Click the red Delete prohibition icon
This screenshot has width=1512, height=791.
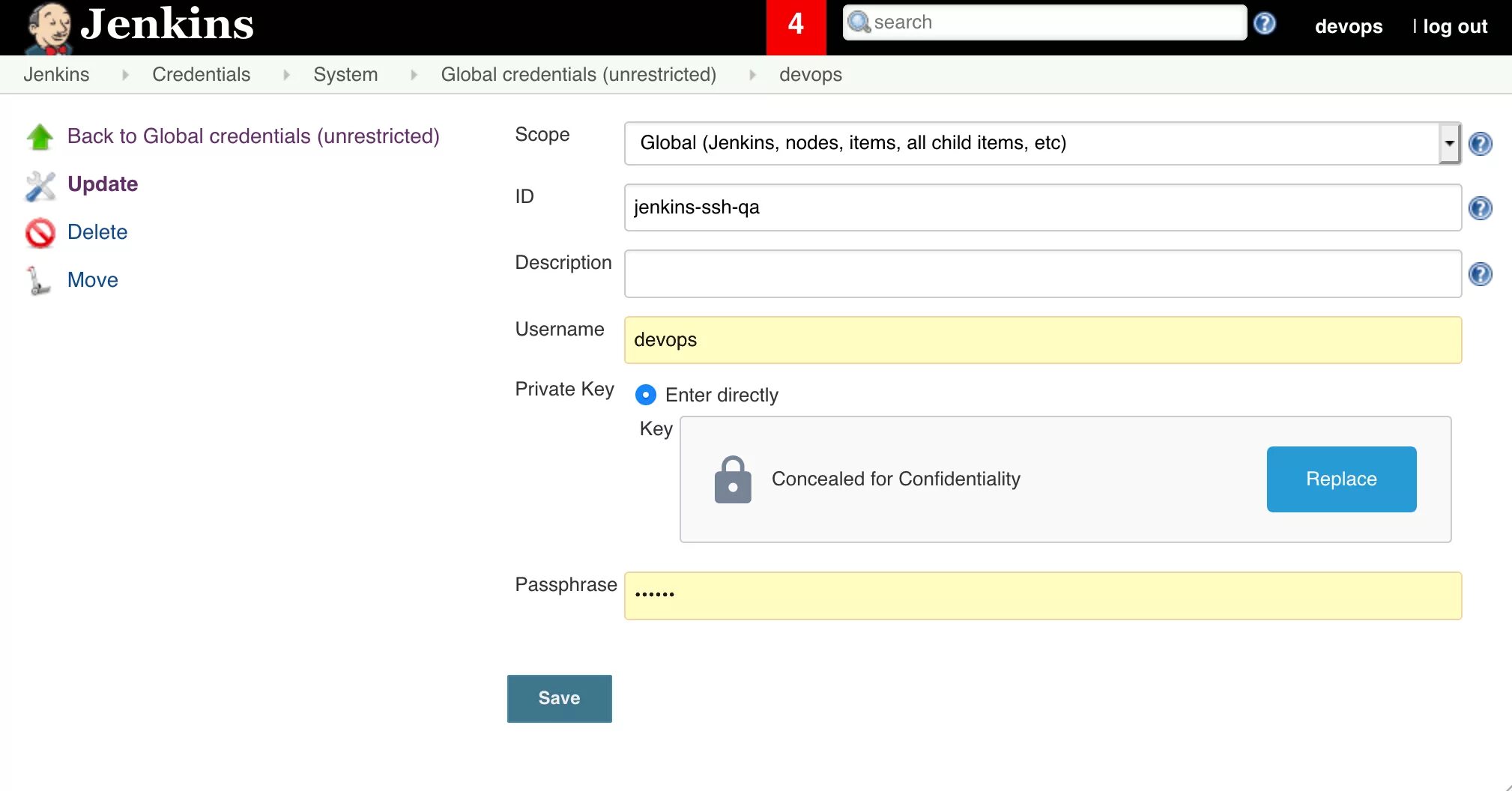(40, 233)
